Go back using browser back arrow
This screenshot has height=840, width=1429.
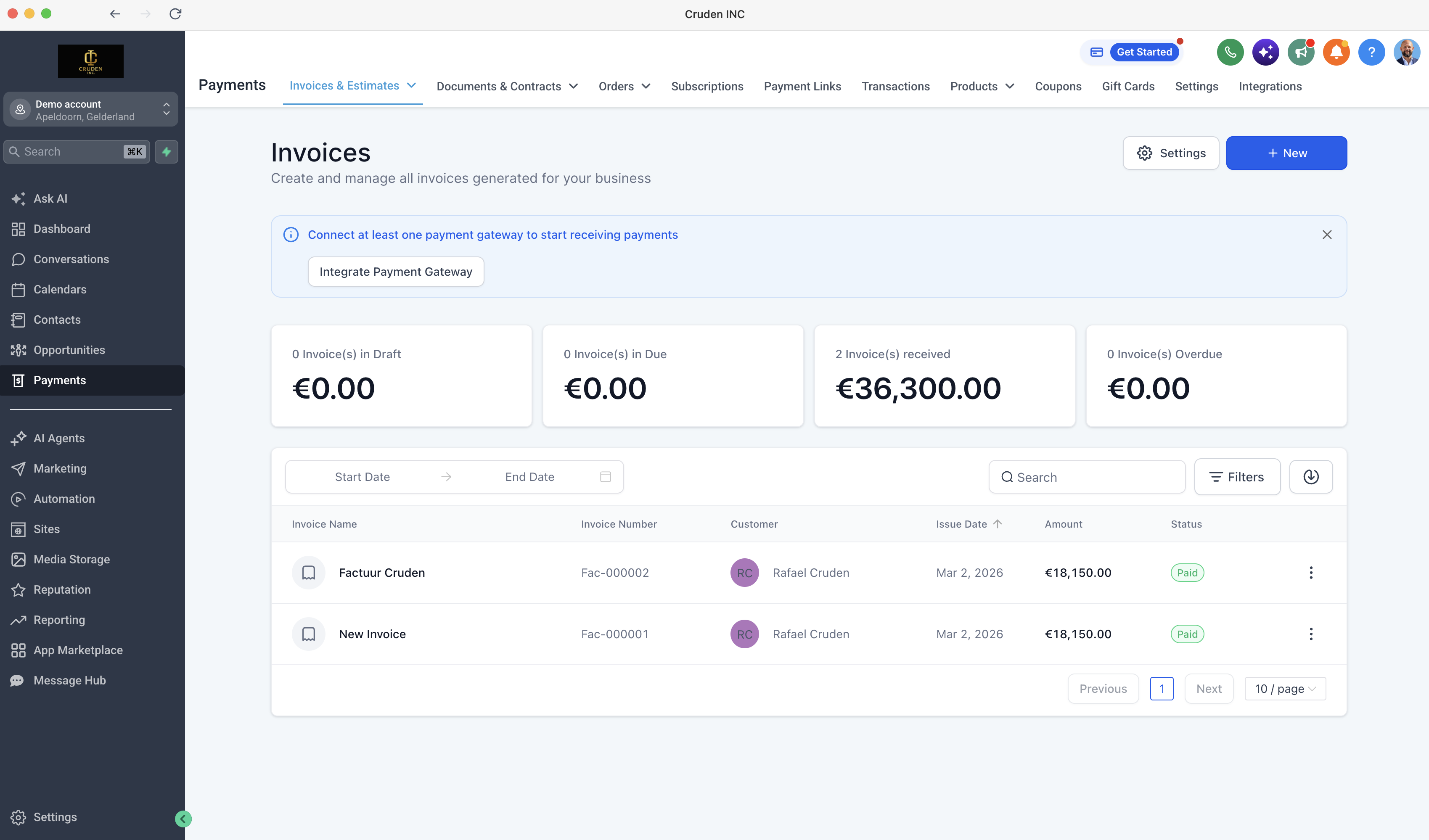pos(115,13)
